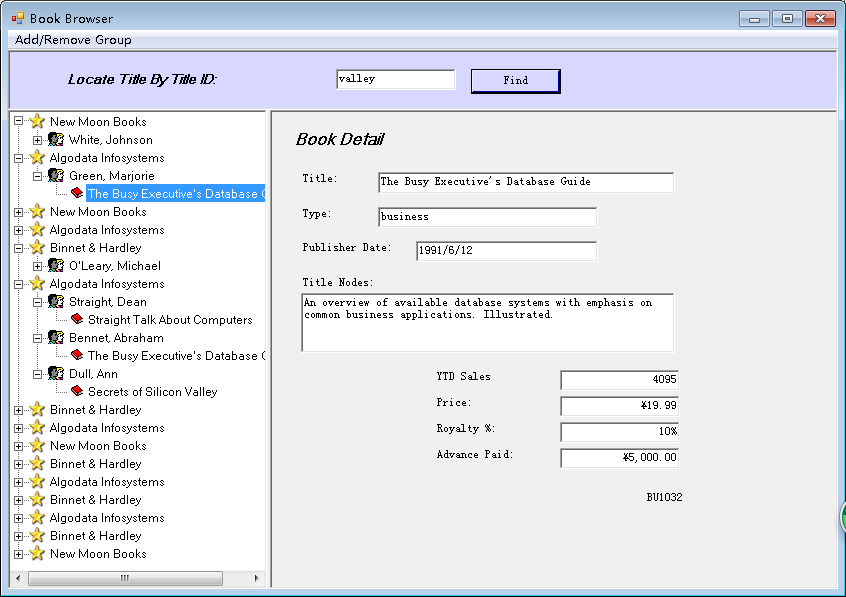Click Royalty % field showing 10%
The height and width of the screenshot is (597, 846).
point(619,432)
